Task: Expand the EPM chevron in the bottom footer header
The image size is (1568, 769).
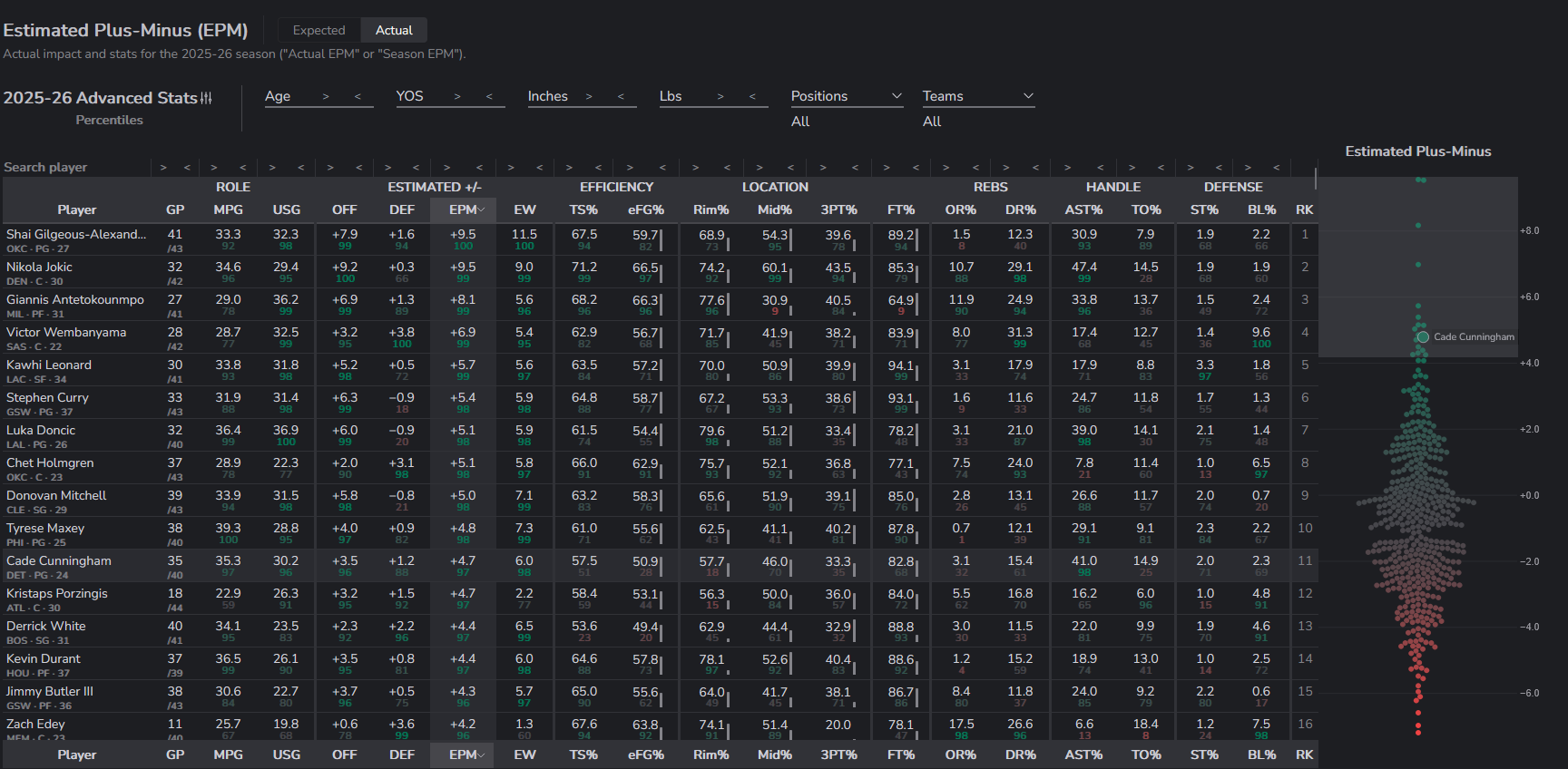Action: (x=482, y=754)
